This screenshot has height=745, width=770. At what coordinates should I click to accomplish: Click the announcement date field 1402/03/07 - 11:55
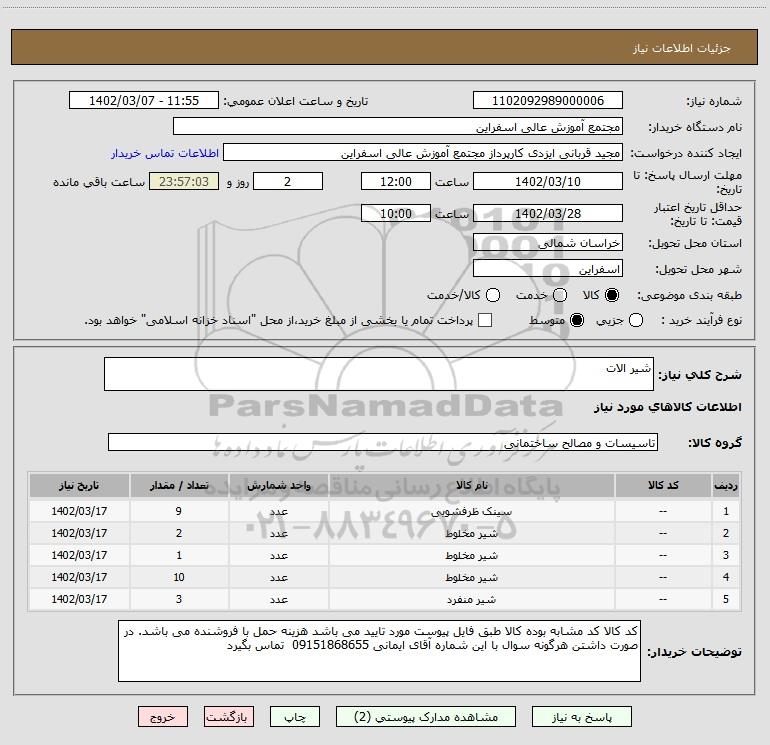(144, 101)
